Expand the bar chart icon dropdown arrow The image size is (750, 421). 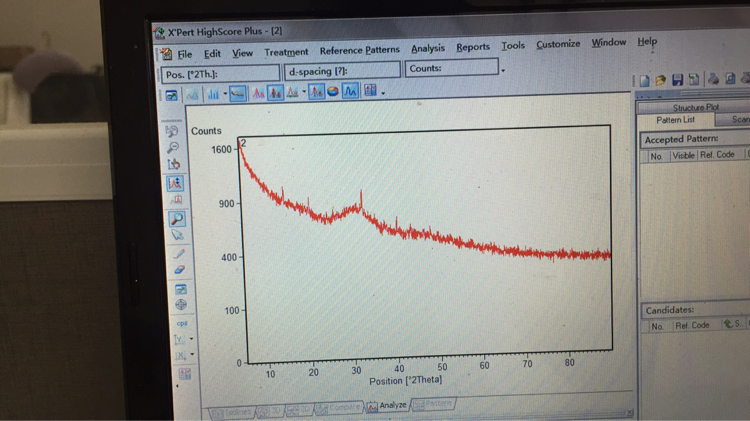pyautogui.click(x=225, y=94)
